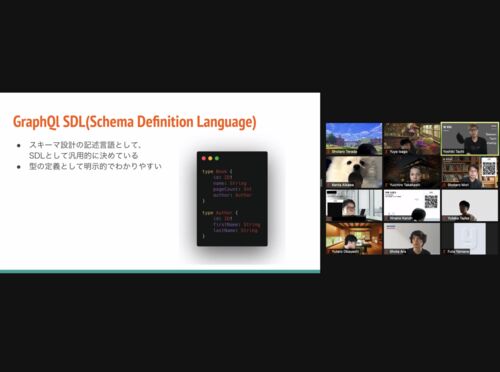
Task: Click the yellow dot in the code window
Action: (x=210, y=158)
